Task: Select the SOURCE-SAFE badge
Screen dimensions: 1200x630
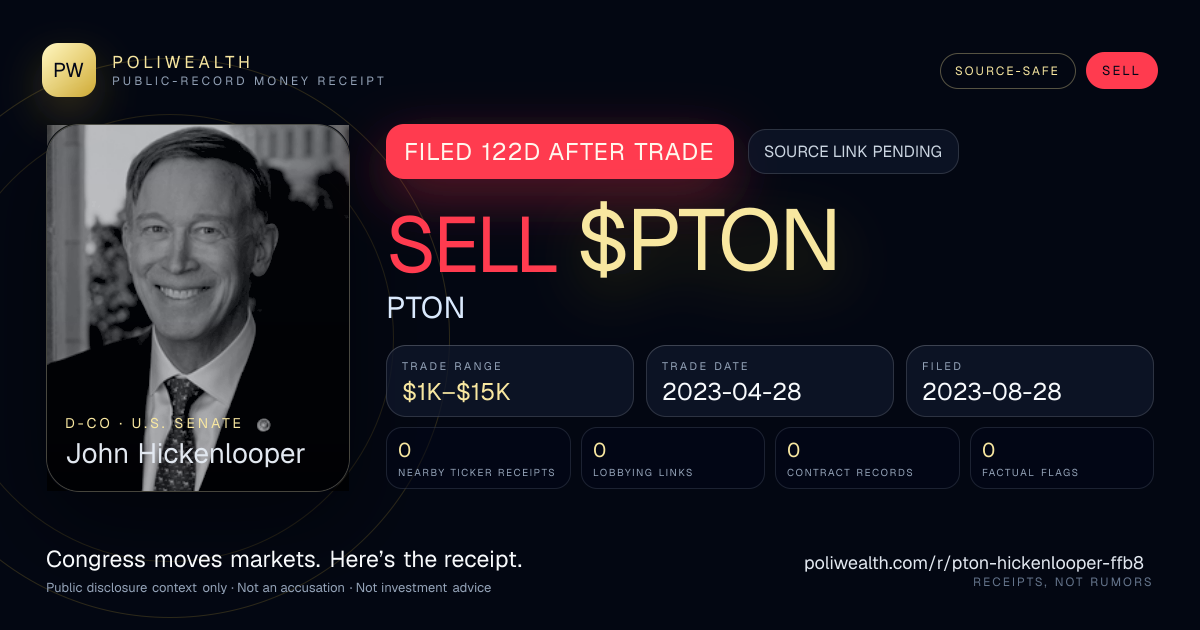Action: click(1007, 71)
